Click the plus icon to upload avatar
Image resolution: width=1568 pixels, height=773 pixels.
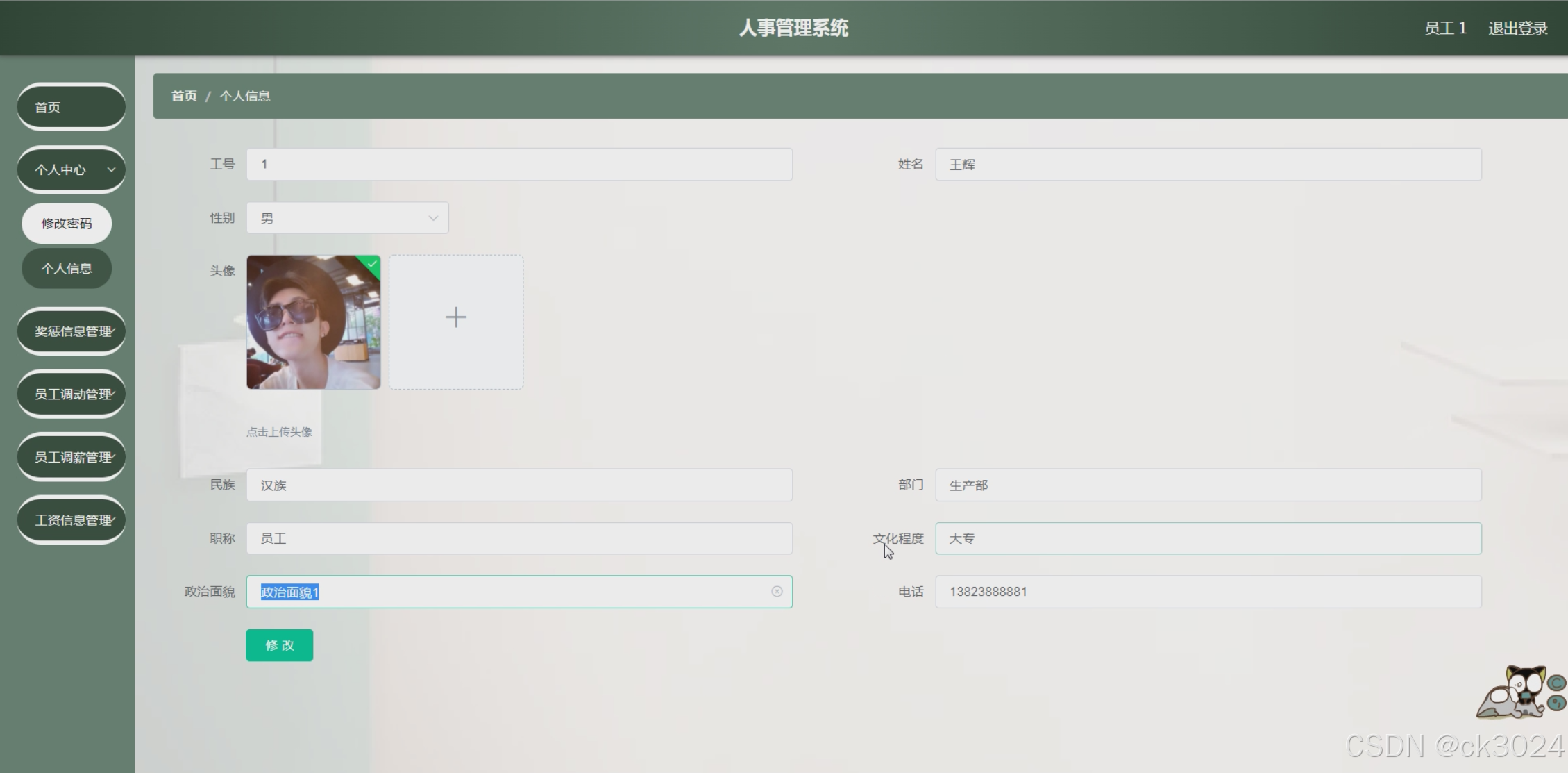[x=455, y=318]
